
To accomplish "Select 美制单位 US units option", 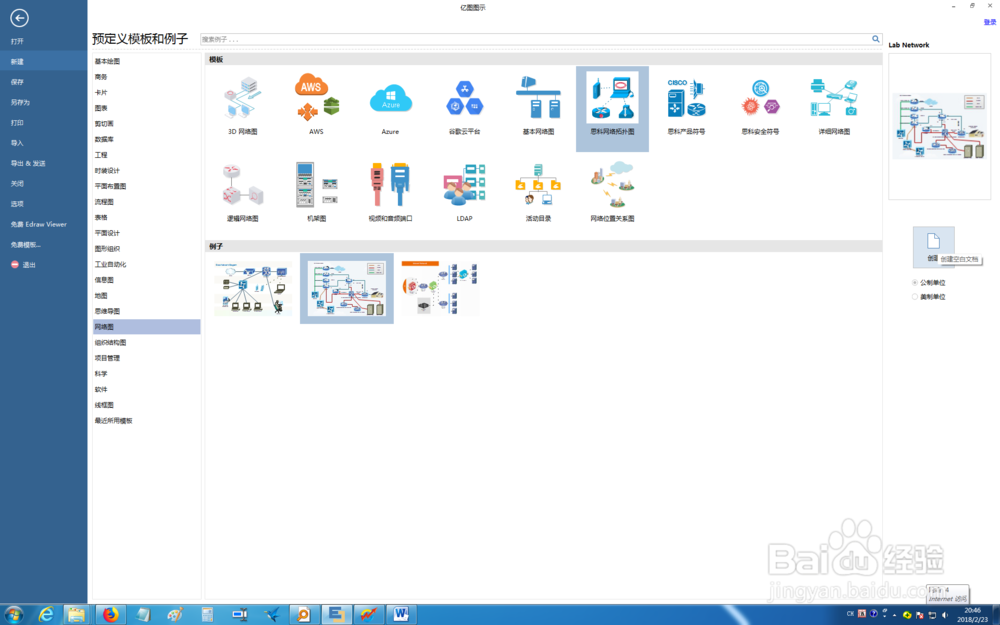I will (x=929, y=297).
